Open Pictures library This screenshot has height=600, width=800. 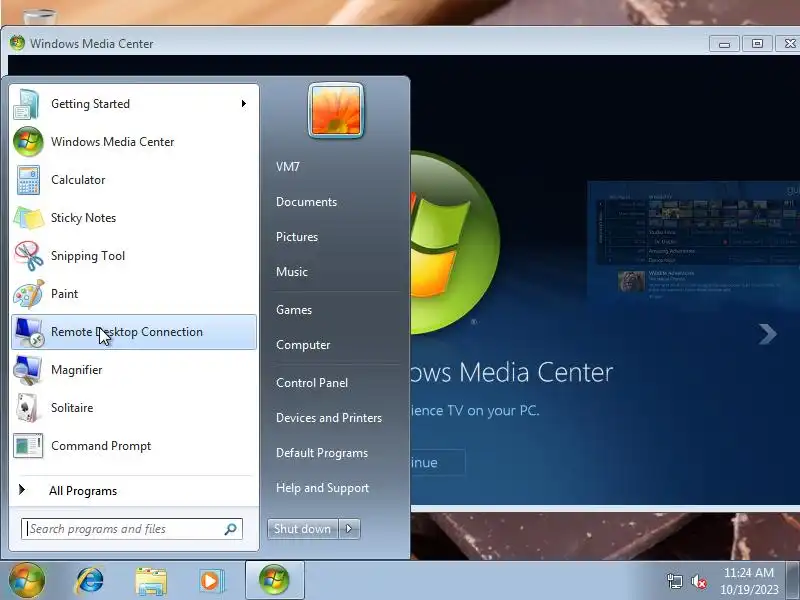point(297,237)
